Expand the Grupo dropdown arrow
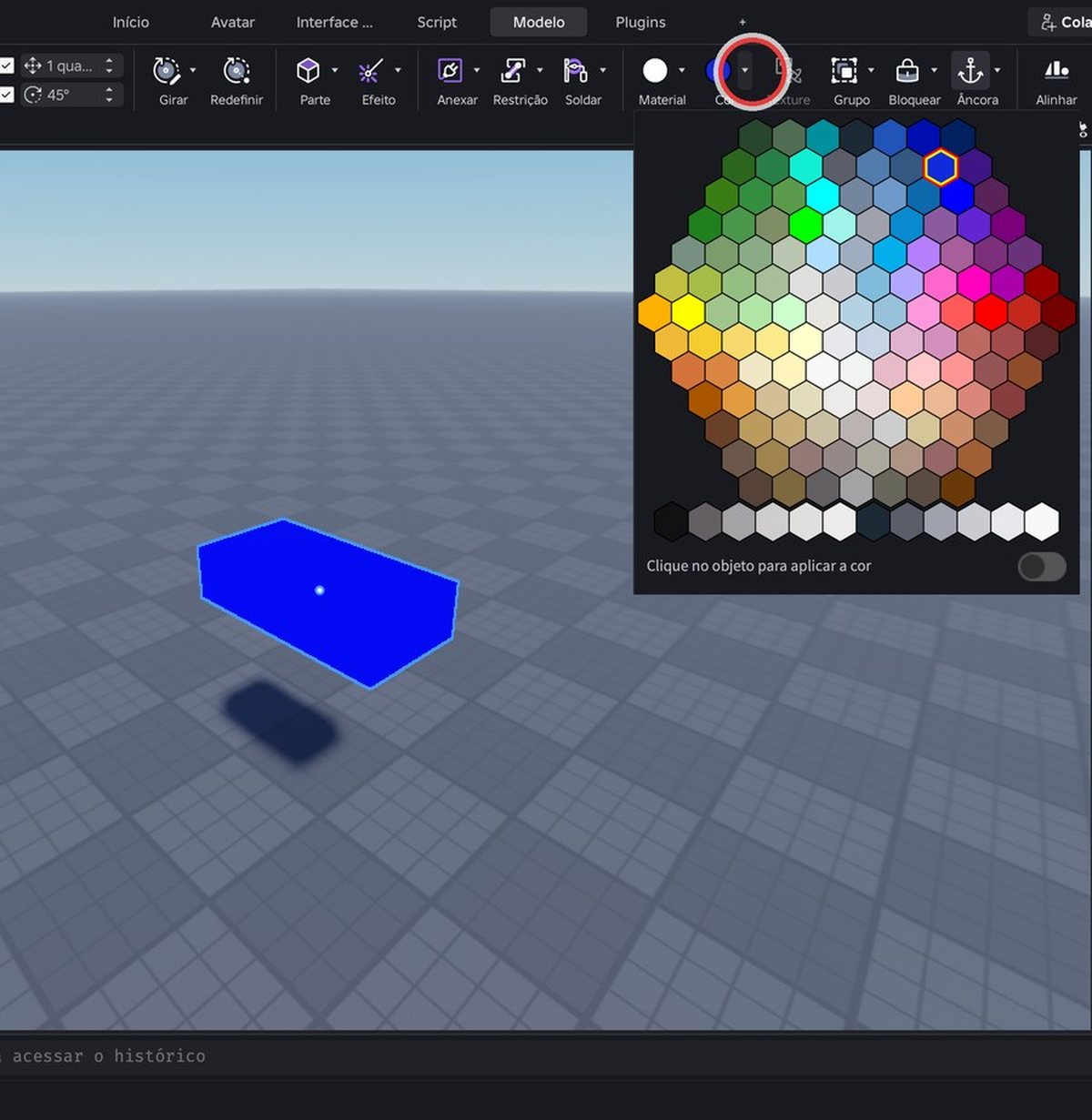 871,70
